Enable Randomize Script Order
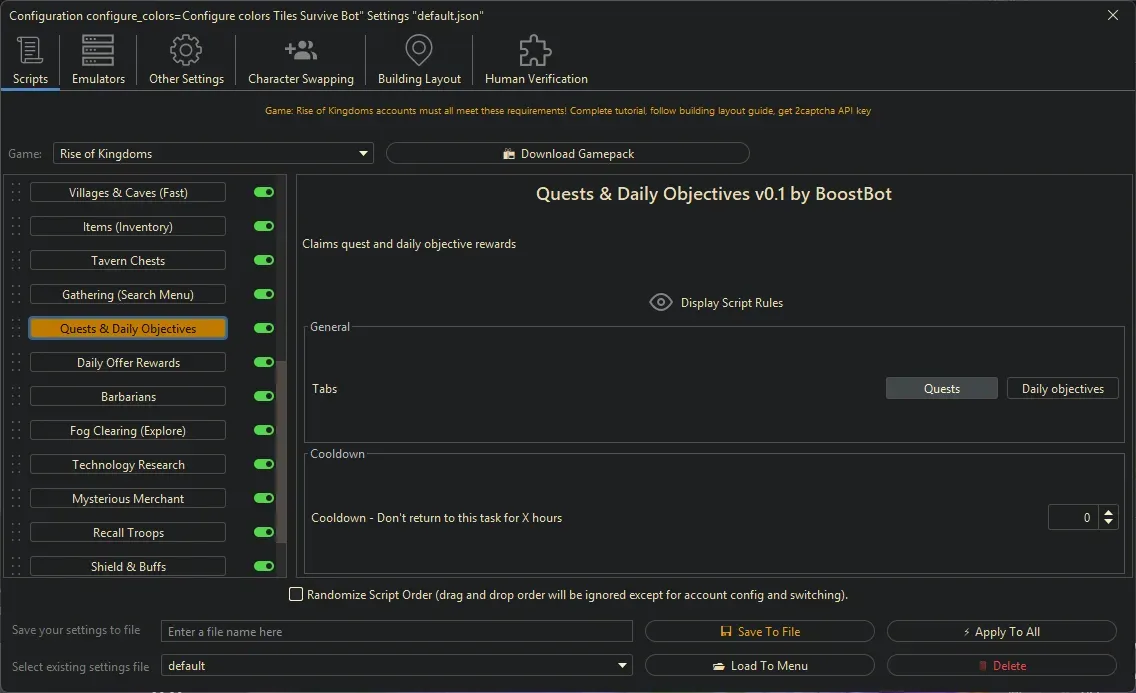Viewport: 1136px width, 693px height. tap(296, 594)
